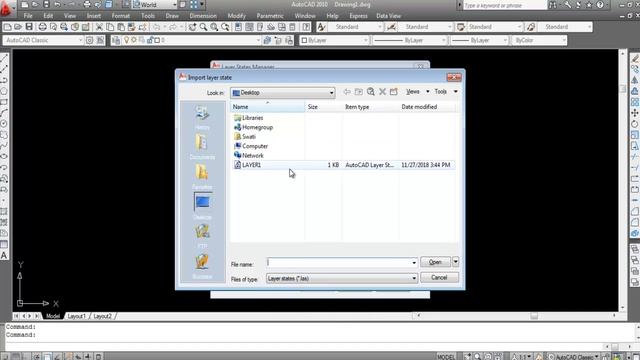Click the Delete X icon in the dialog toolbar
This screenshot has width=640, height=360.
tap(382, 92)
